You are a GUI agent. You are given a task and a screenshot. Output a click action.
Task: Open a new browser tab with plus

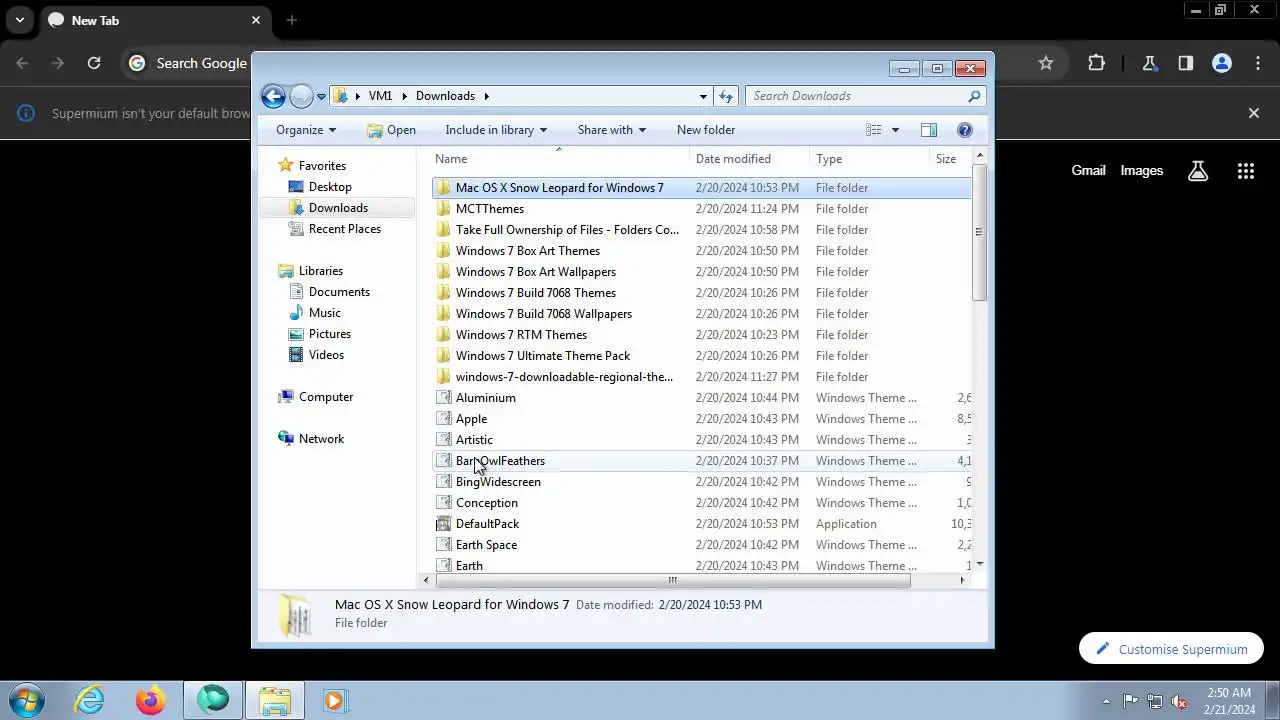pos(292,20)
